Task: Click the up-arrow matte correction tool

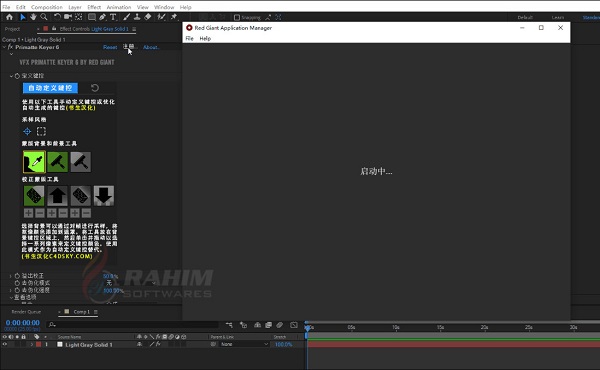Action: tap(57, 196)
